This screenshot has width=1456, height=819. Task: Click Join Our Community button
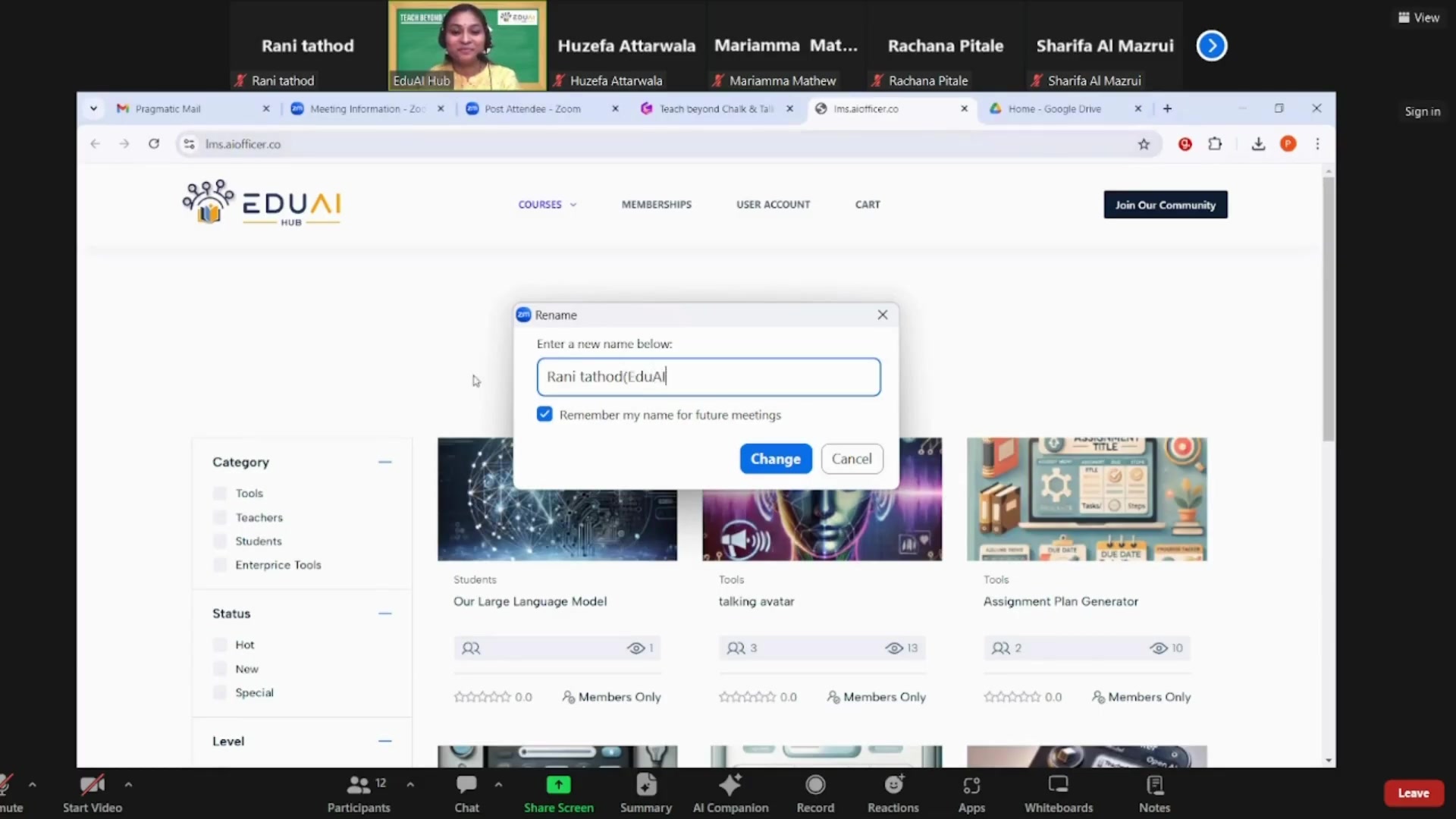[1165, 205]
